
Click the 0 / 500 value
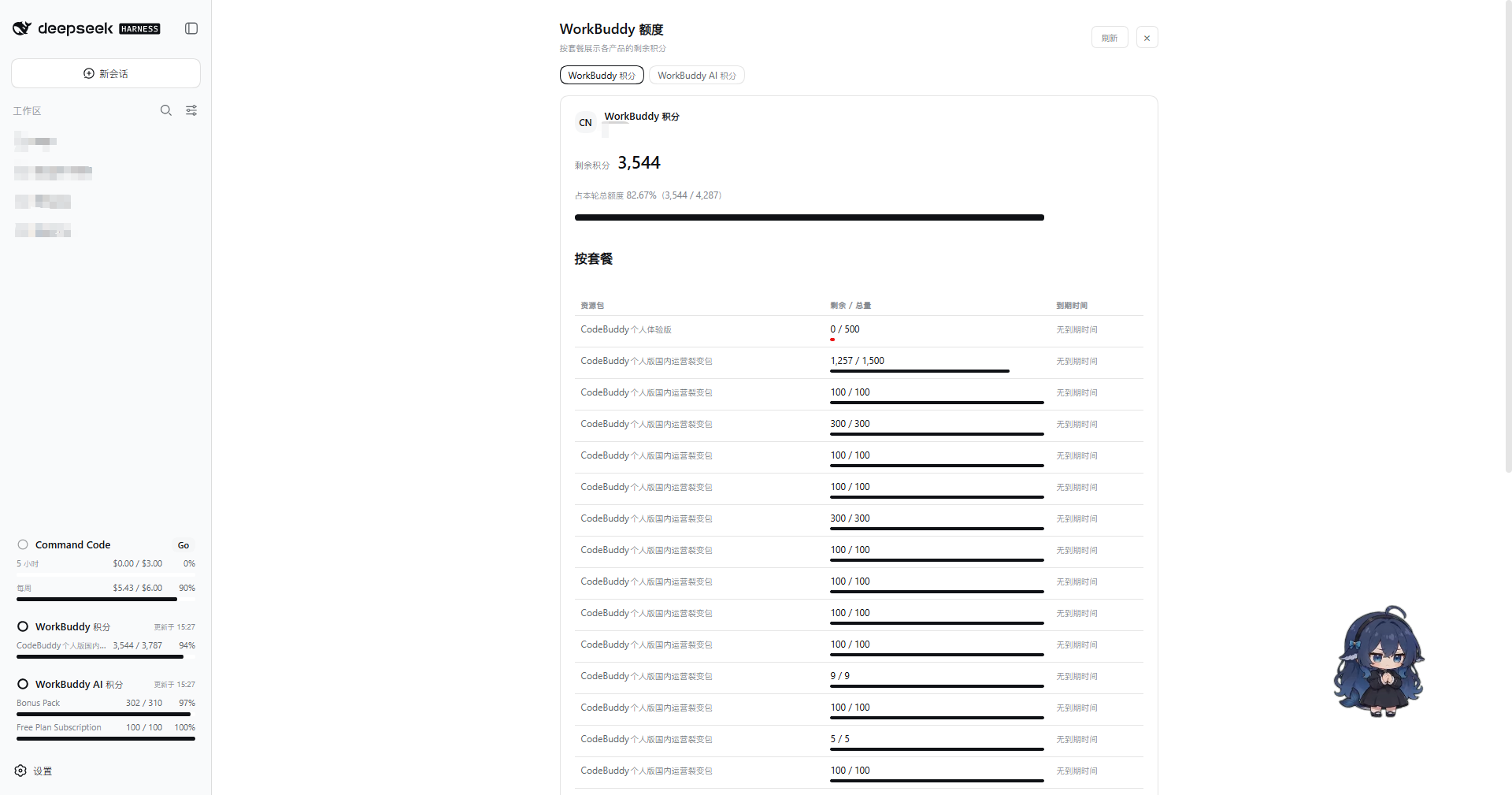pos(845,329)
